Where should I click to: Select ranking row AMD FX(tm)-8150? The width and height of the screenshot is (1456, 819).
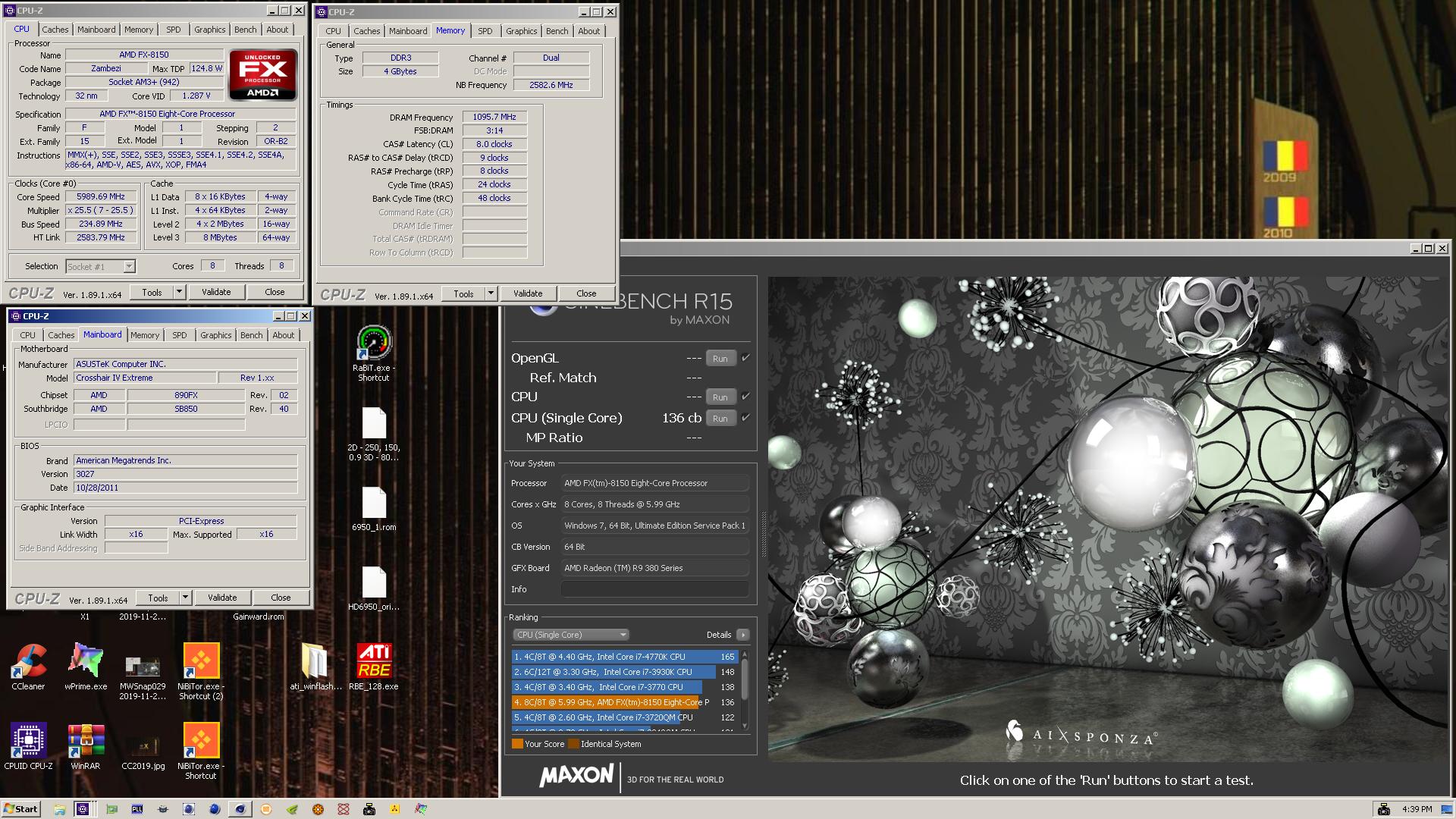point(625,702)
